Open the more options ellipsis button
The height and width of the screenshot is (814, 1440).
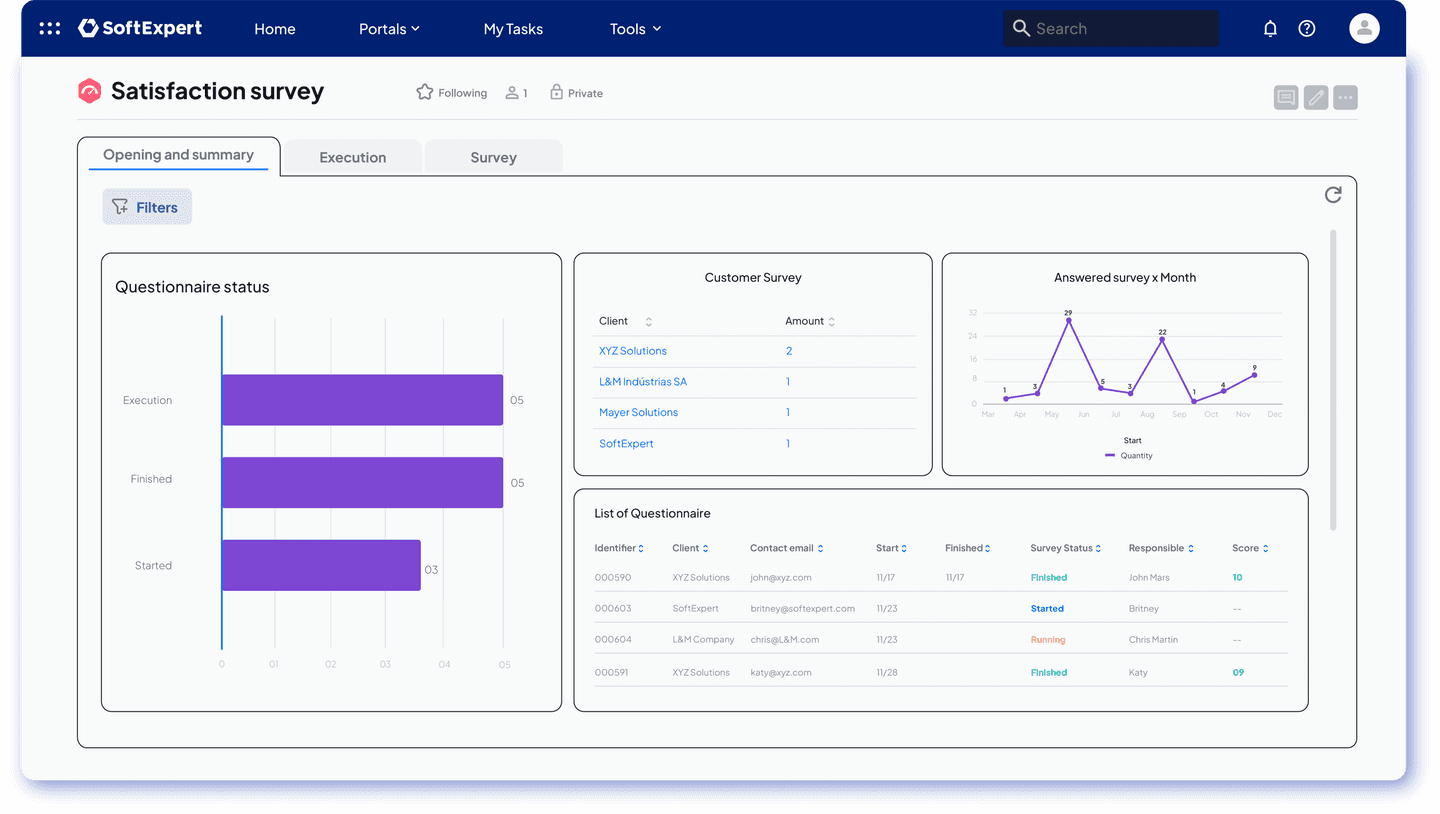[1345, 97]
